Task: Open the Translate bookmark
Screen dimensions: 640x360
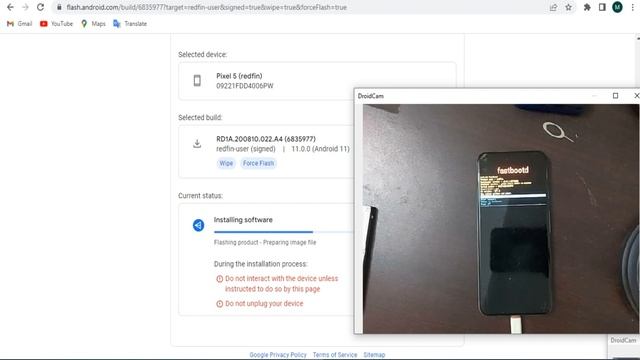Action: pyautogui.click(x=130, y=24)
